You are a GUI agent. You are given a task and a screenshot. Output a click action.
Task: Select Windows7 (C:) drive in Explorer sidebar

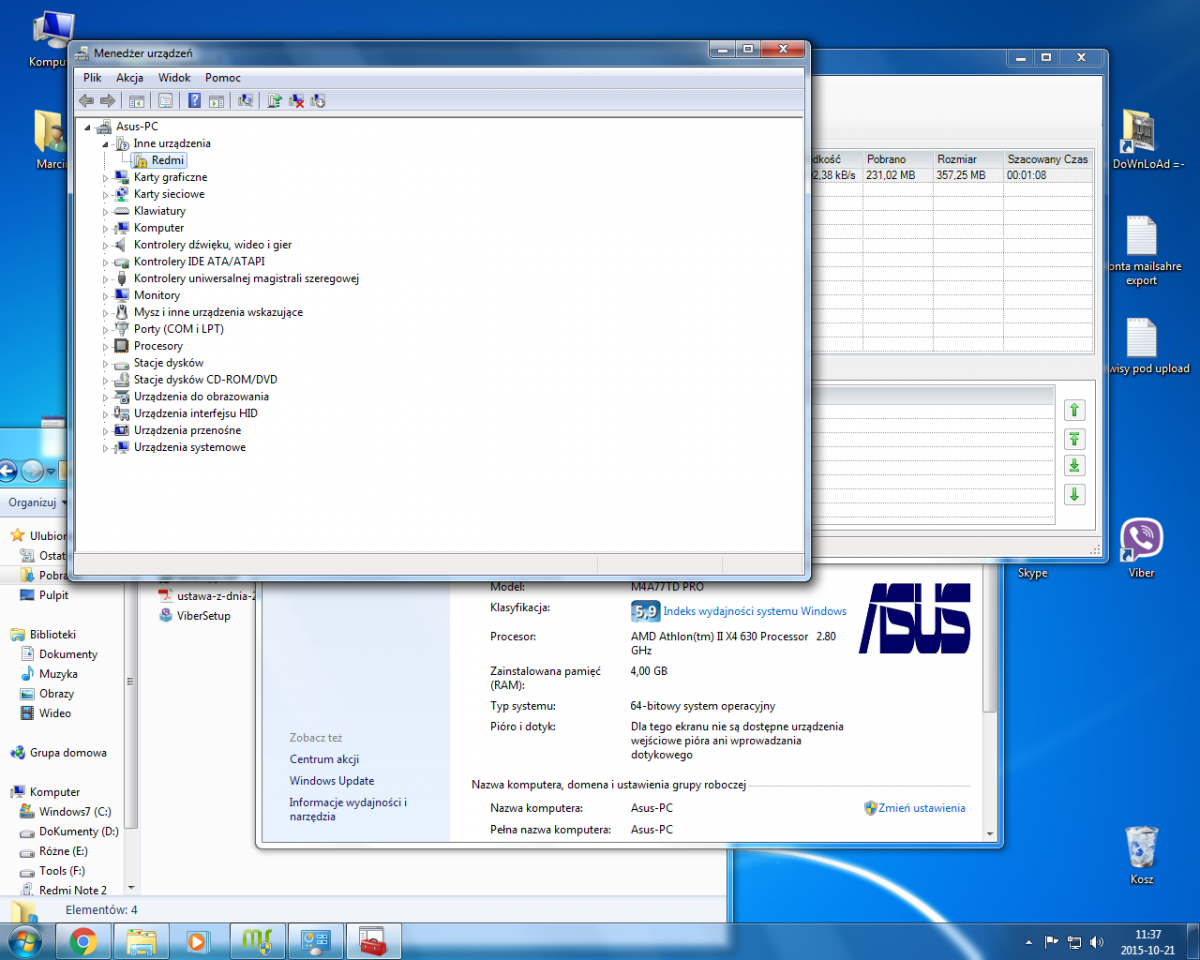click(75, 811)
